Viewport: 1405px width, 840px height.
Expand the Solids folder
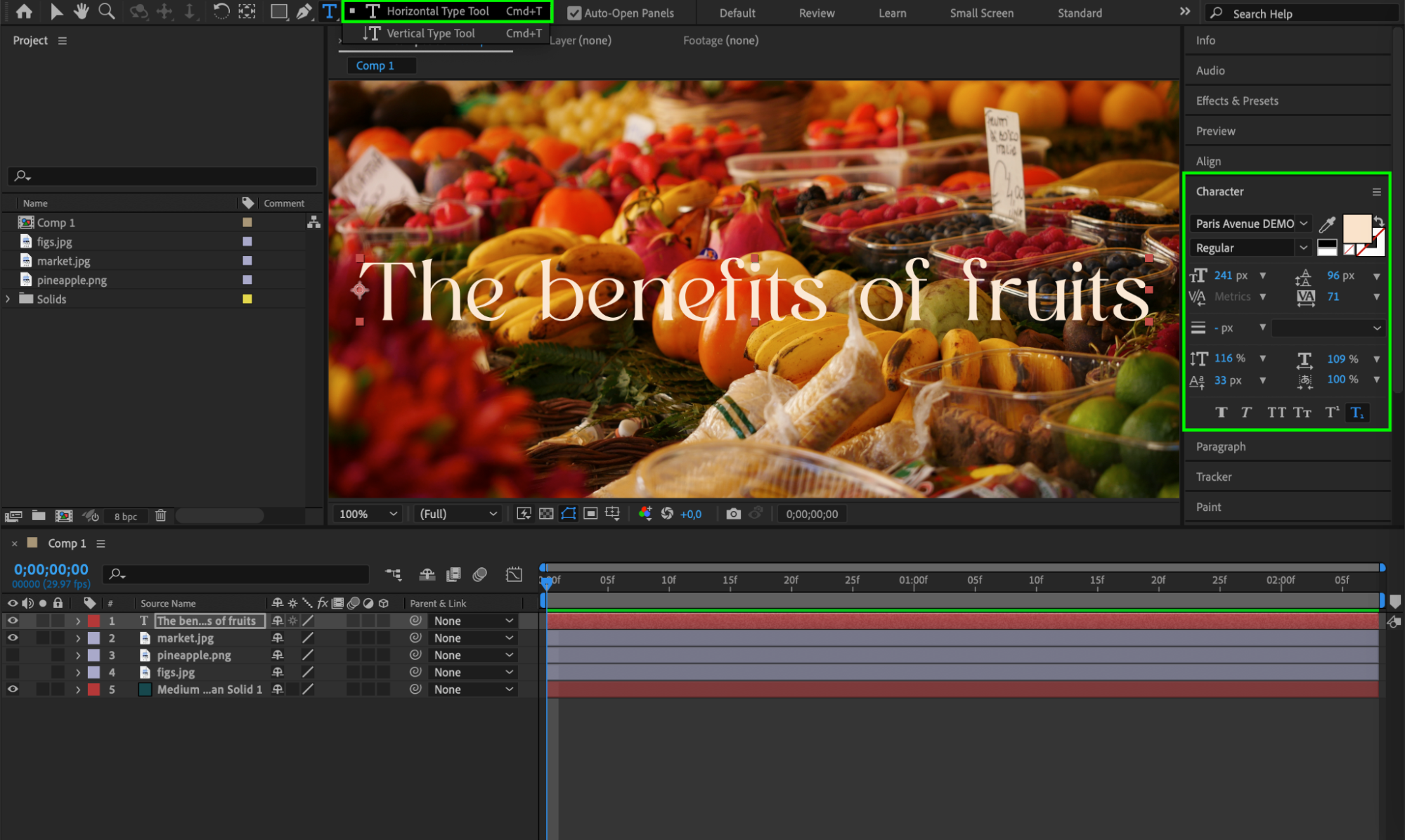click(x=8, y=299)
